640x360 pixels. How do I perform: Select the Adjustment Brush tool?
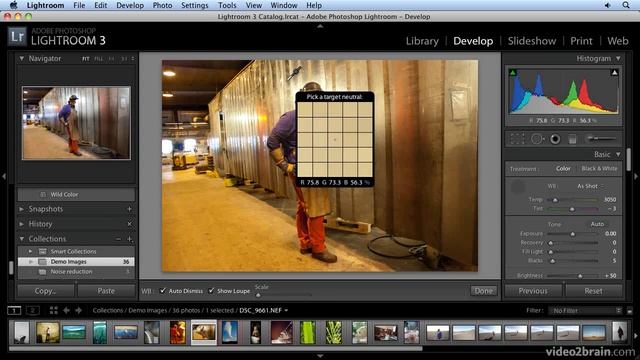pyautogui.click(x=600, y=139)
